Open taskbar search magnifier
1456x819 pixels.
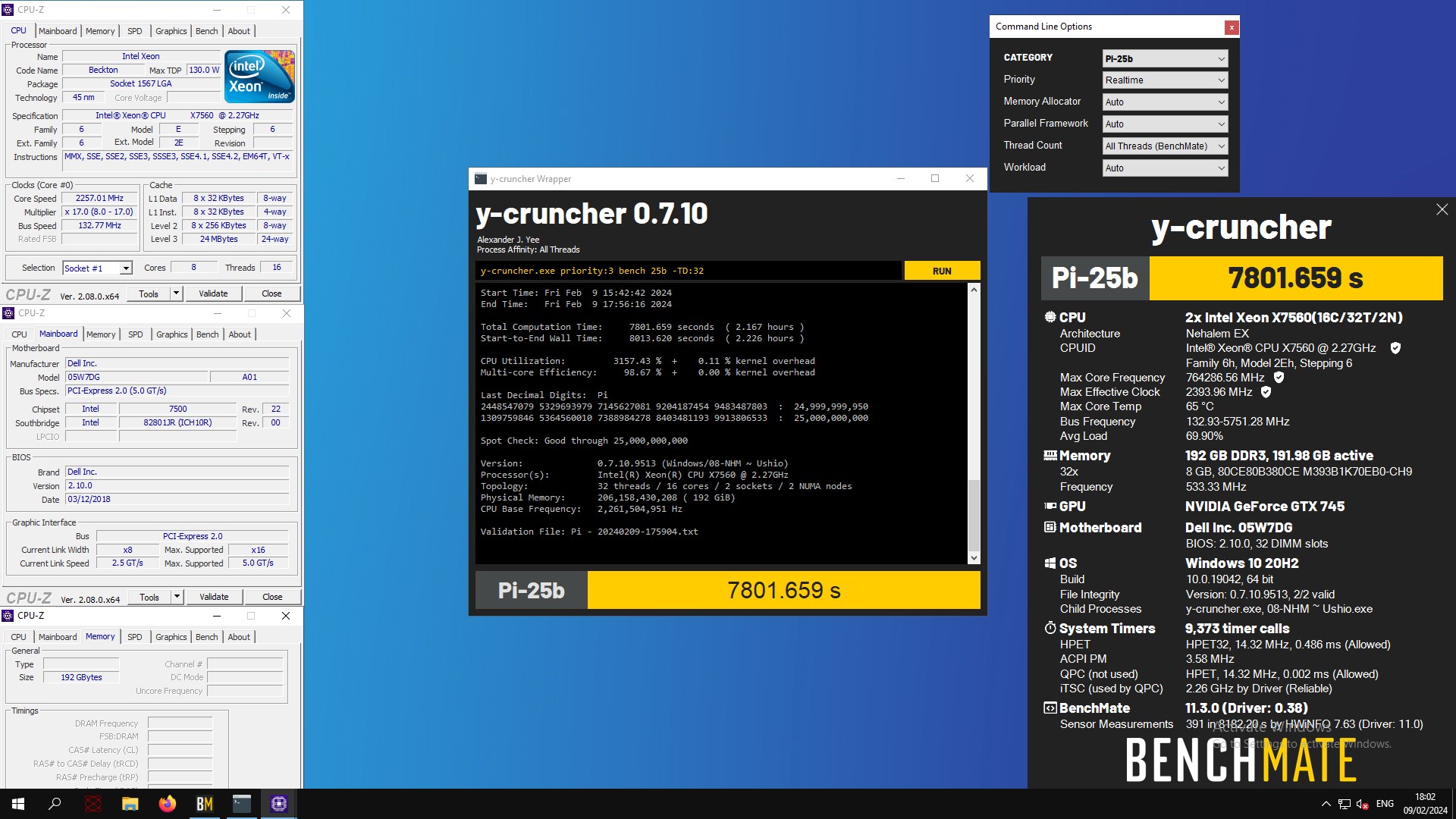pyautogui.click(x=55, y=804)
